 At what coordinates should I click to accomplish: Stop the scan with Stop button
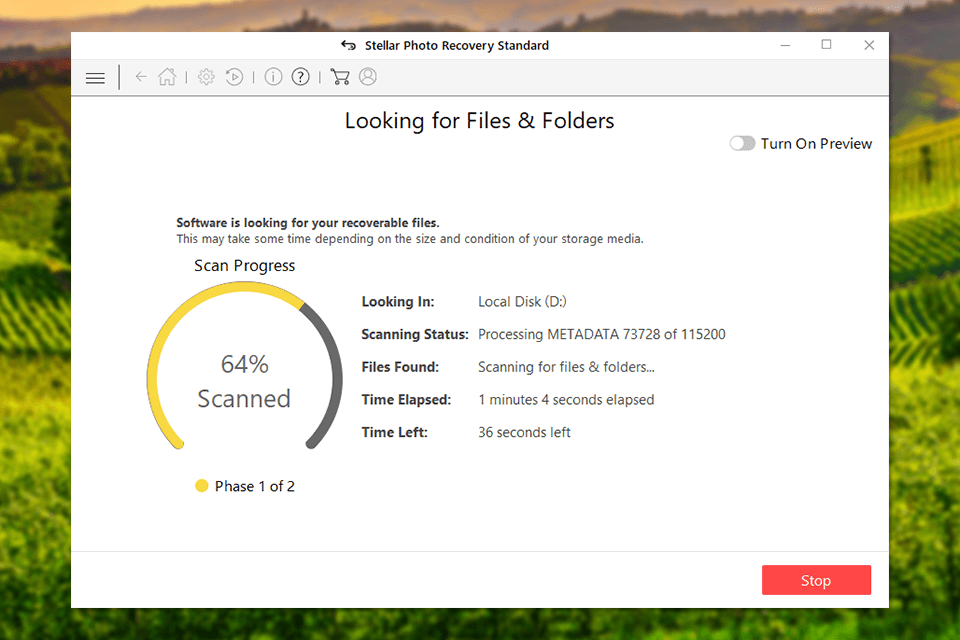(815, 580)
